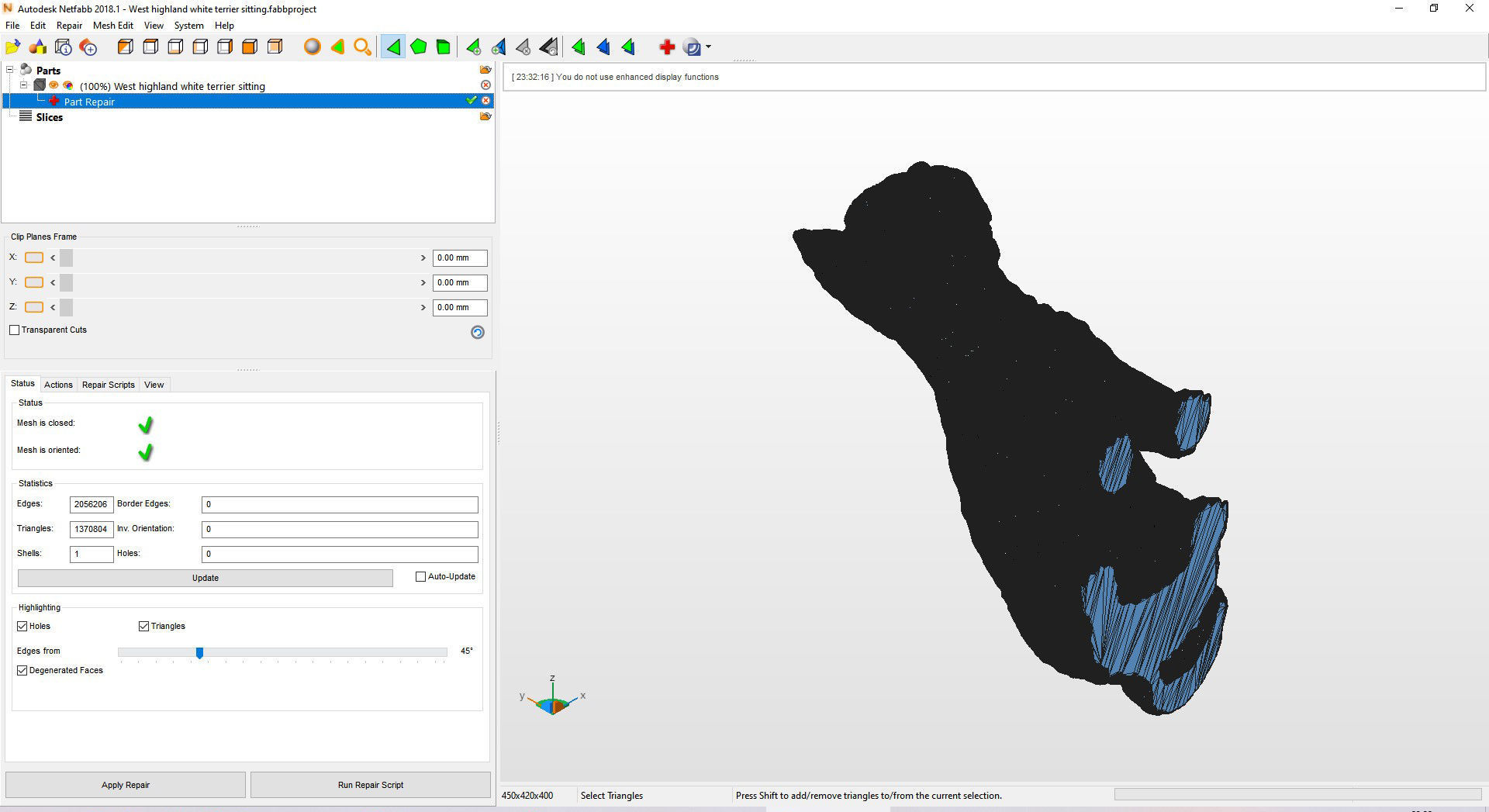The width and height of the screenshot is (1489, 812).
Task: Click the sphere display options toolbar icon
Action: pos(693,47)
